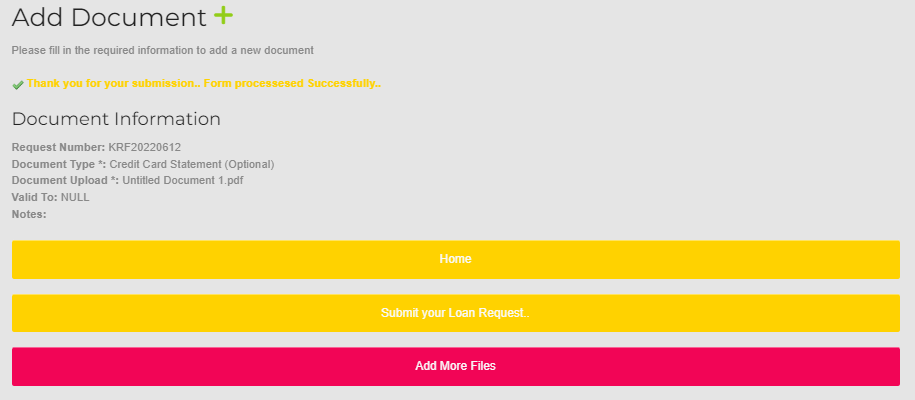Click the Document Type label

pyautogui.click(x=58, y=164)
